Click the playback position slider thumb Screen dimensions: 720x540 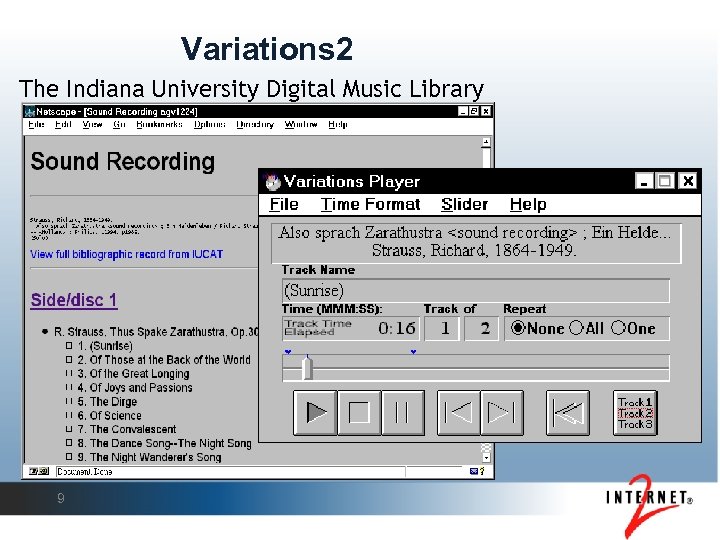[x=307, y=367]
